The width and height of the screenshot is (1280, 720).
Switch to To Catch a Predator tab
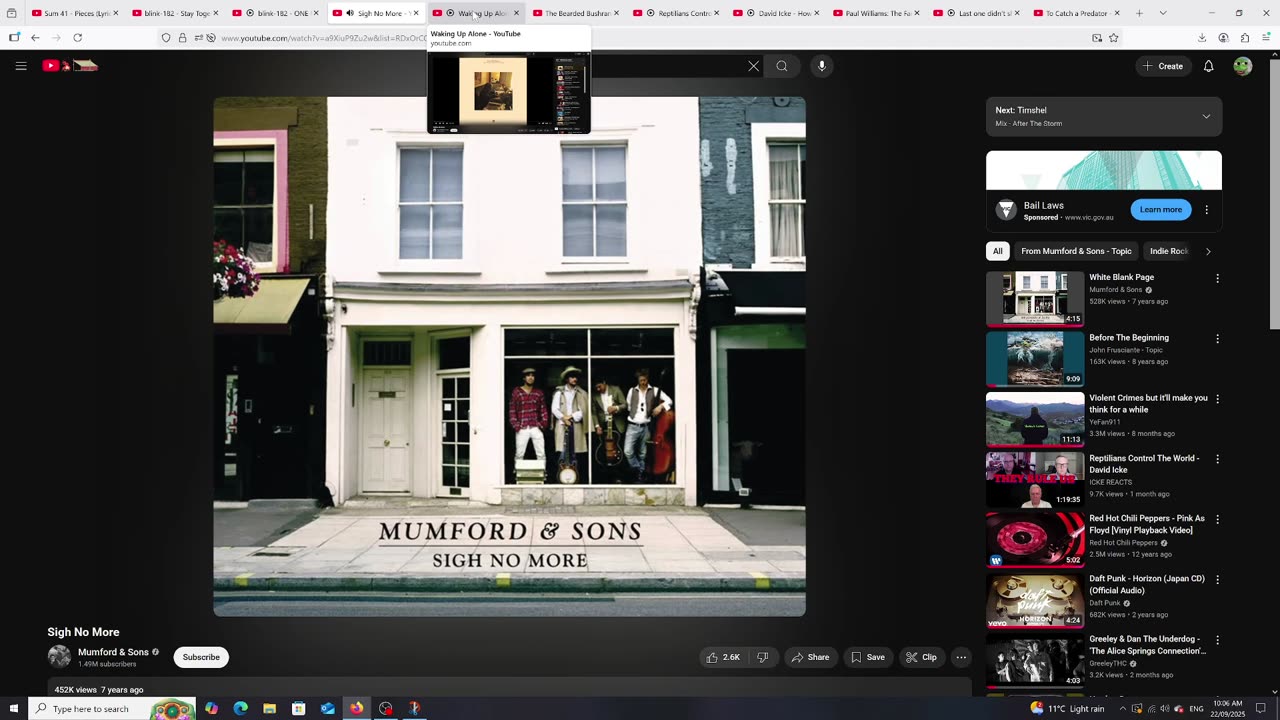[x=1076, y=13]
